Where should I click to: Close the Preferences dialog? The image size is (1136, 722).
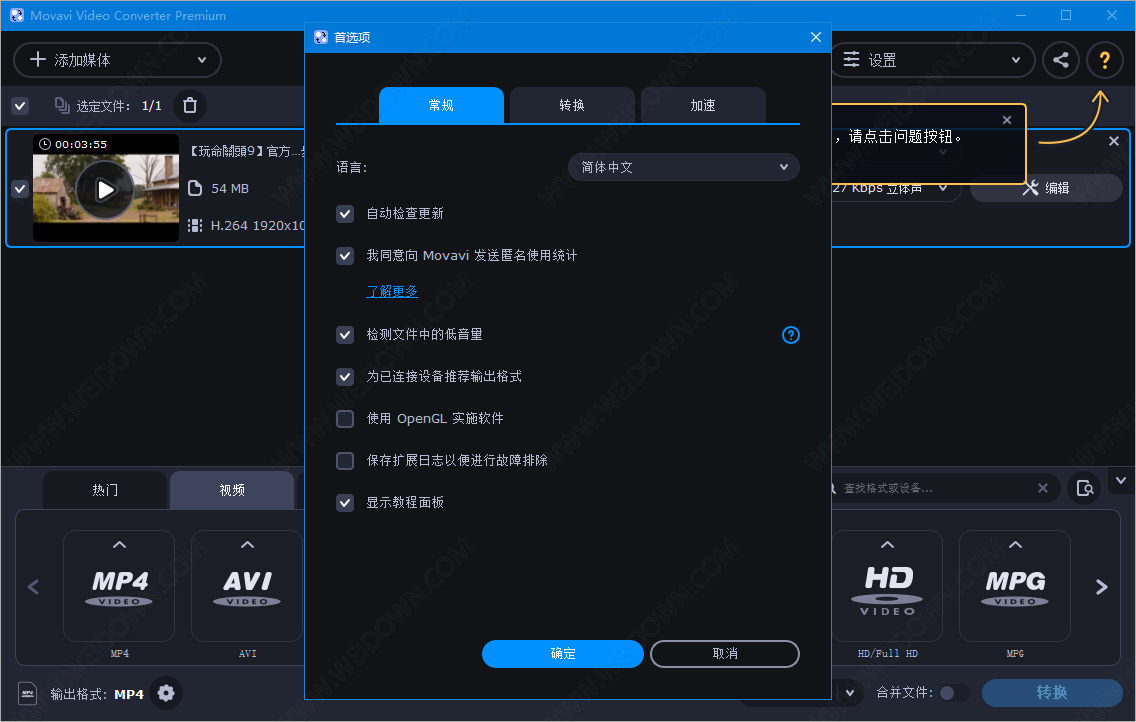tap(816, 37)
